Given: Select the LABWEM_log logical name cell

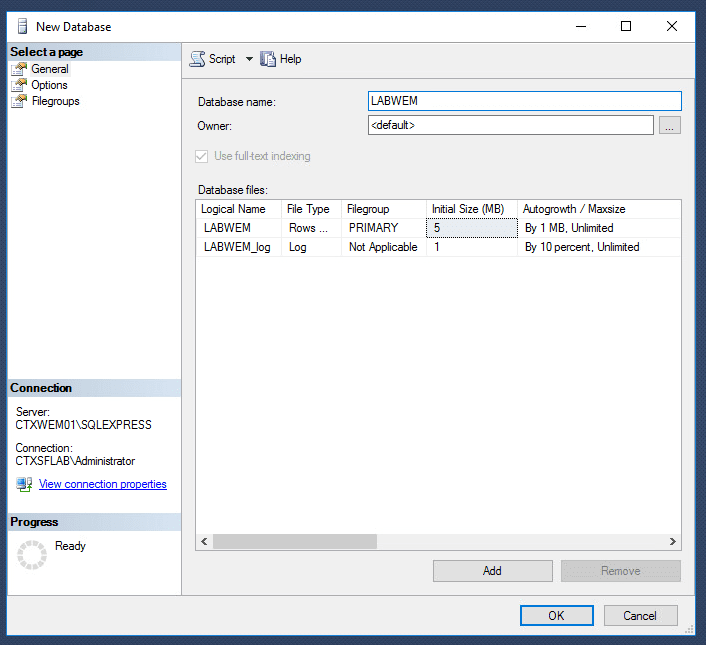Looking at the screenshot, I should click(x=239, y=247).
